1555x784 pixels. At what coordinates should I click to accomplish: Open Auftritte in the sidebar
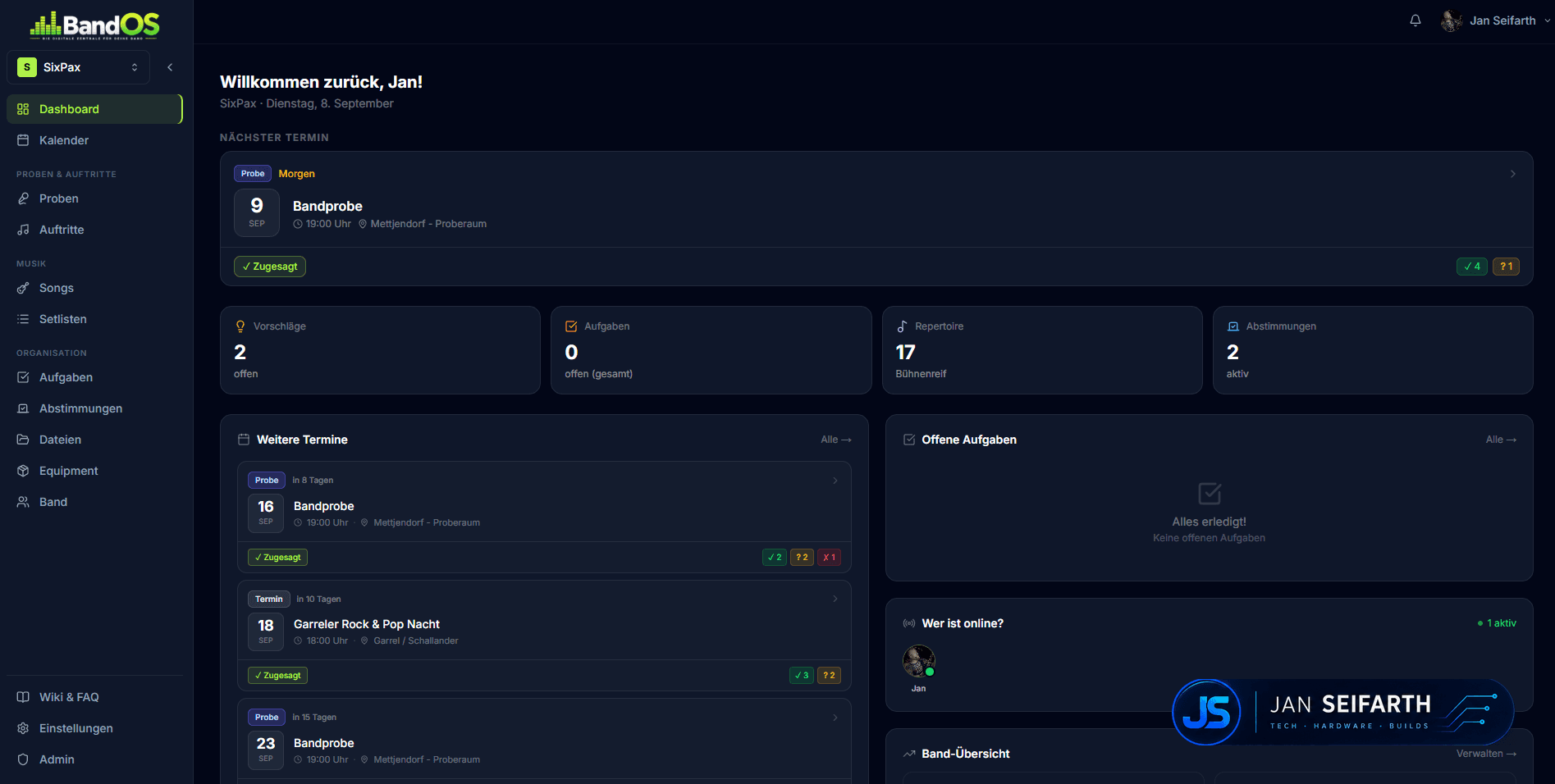tap(94, 230)
